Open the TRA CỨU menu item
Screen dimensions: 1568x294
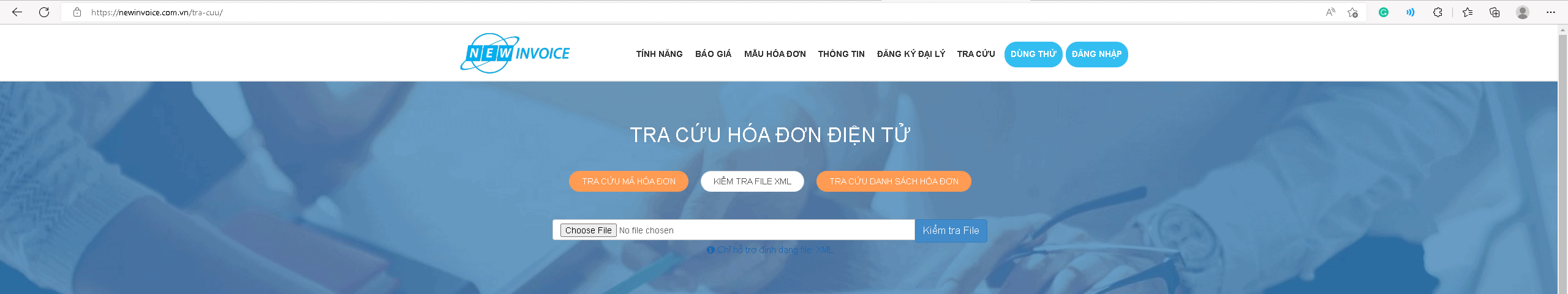(976, 54)
